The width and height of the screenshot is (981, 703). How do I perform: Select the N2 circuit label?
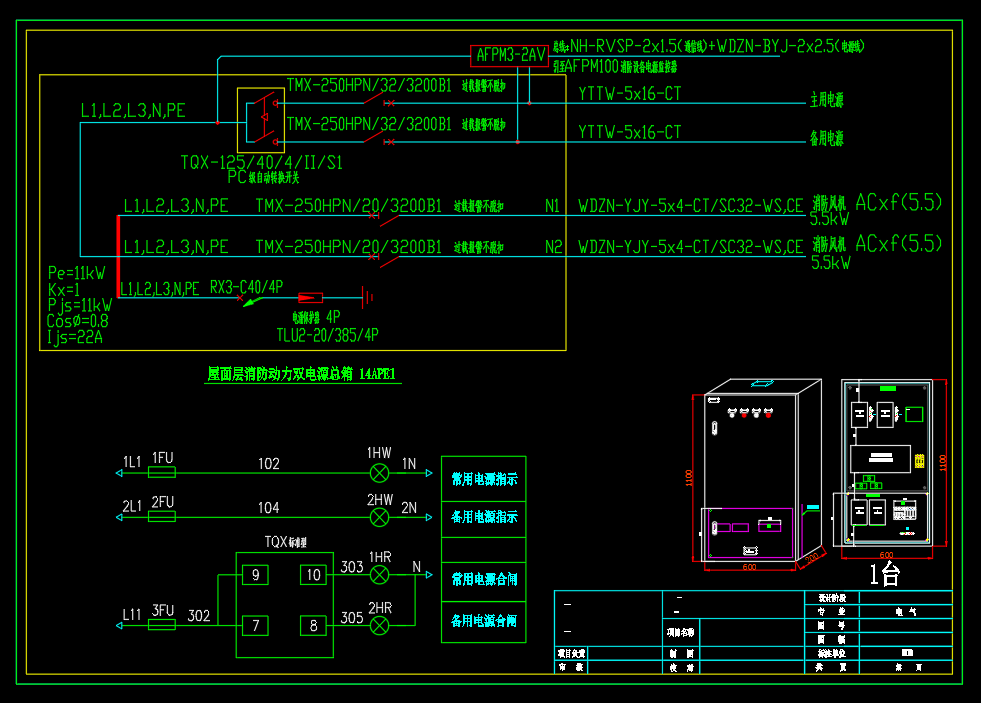[554, 247]
